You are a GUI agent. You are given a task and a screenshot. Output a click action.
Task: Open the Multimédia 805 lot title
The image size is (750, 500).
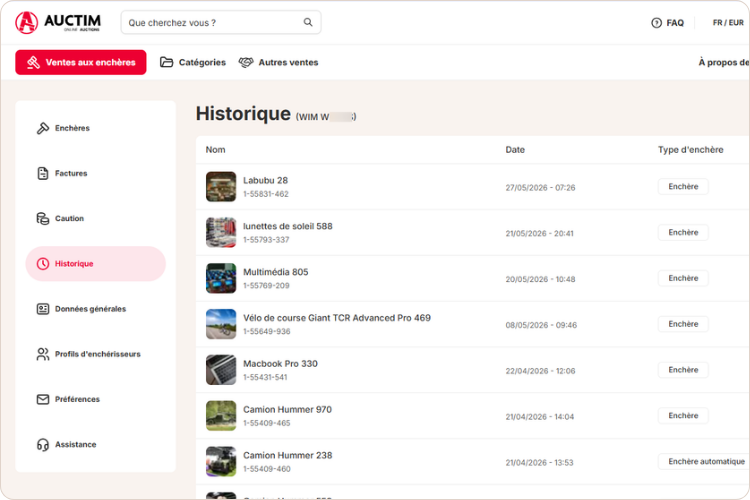click(x=276, y=272)
